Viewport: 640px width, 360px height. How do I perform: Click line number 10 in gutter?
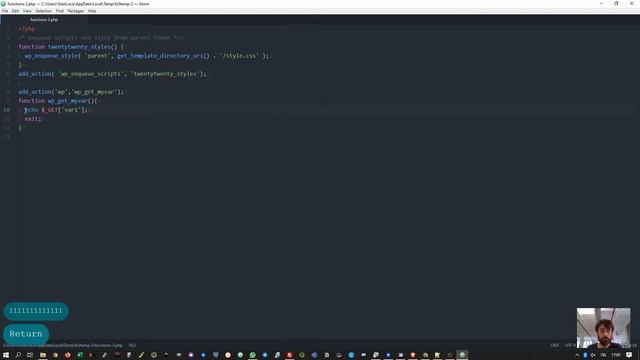(x=7, y=110)
